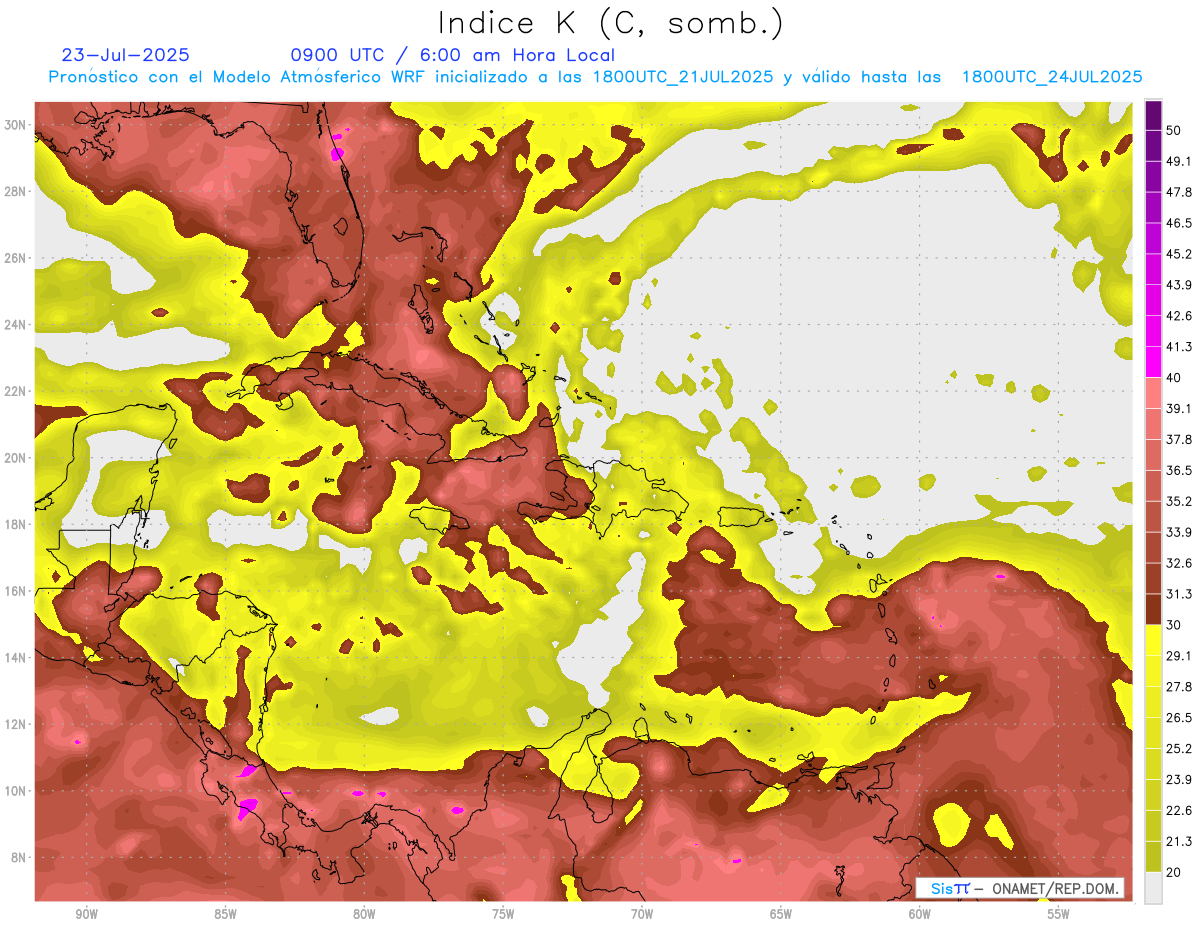Click the '33.9' colorbar value
The width and height of the screenshot is (1200, 927).
(x=1179, y=532)
